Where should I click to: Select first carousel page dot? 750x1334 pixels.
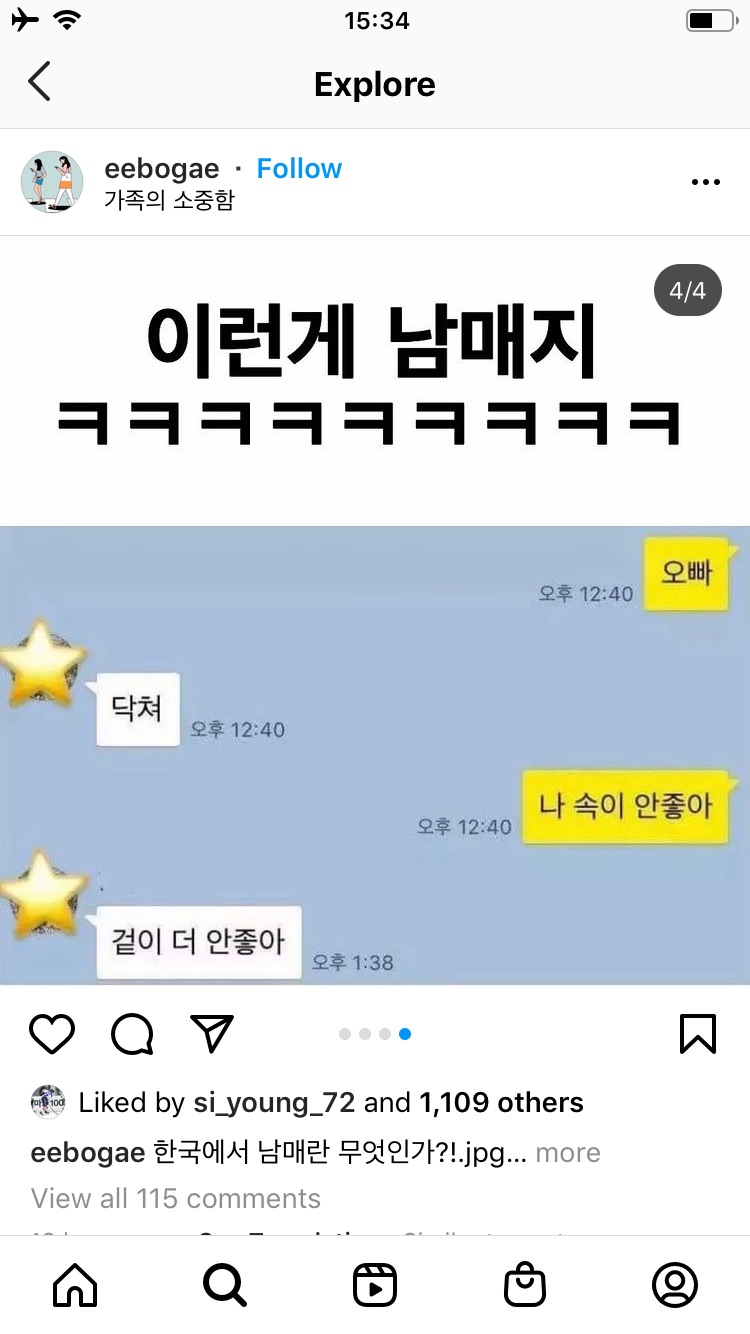coord(345,1034)
